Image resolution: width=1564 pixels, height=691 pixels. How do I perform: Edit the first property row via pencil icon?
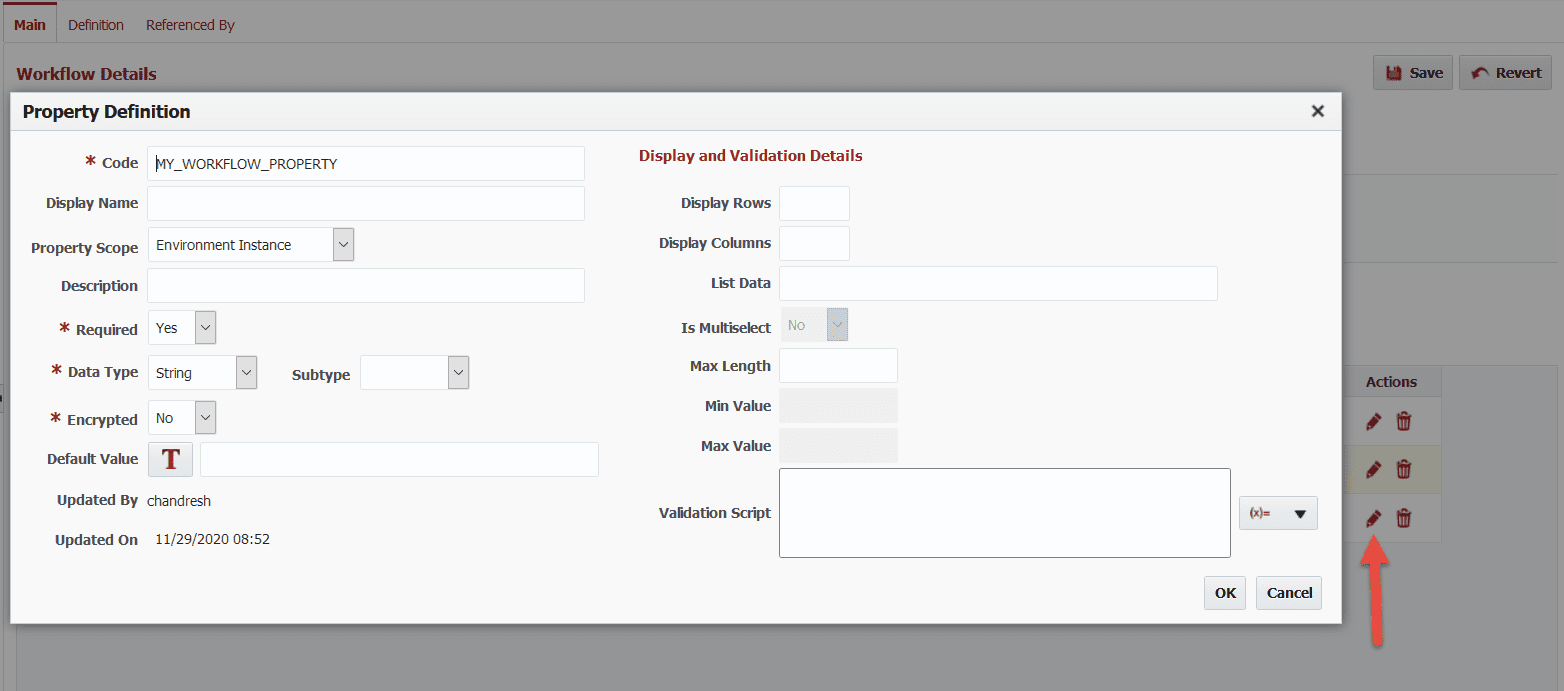1373,421
